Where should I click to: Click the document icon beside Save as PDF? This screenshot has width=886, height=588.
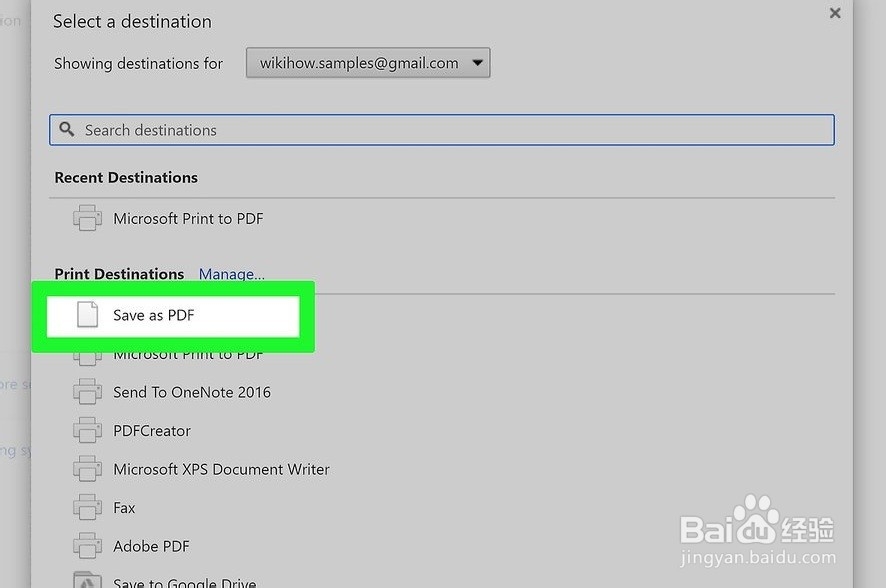(x=88, y=315)
